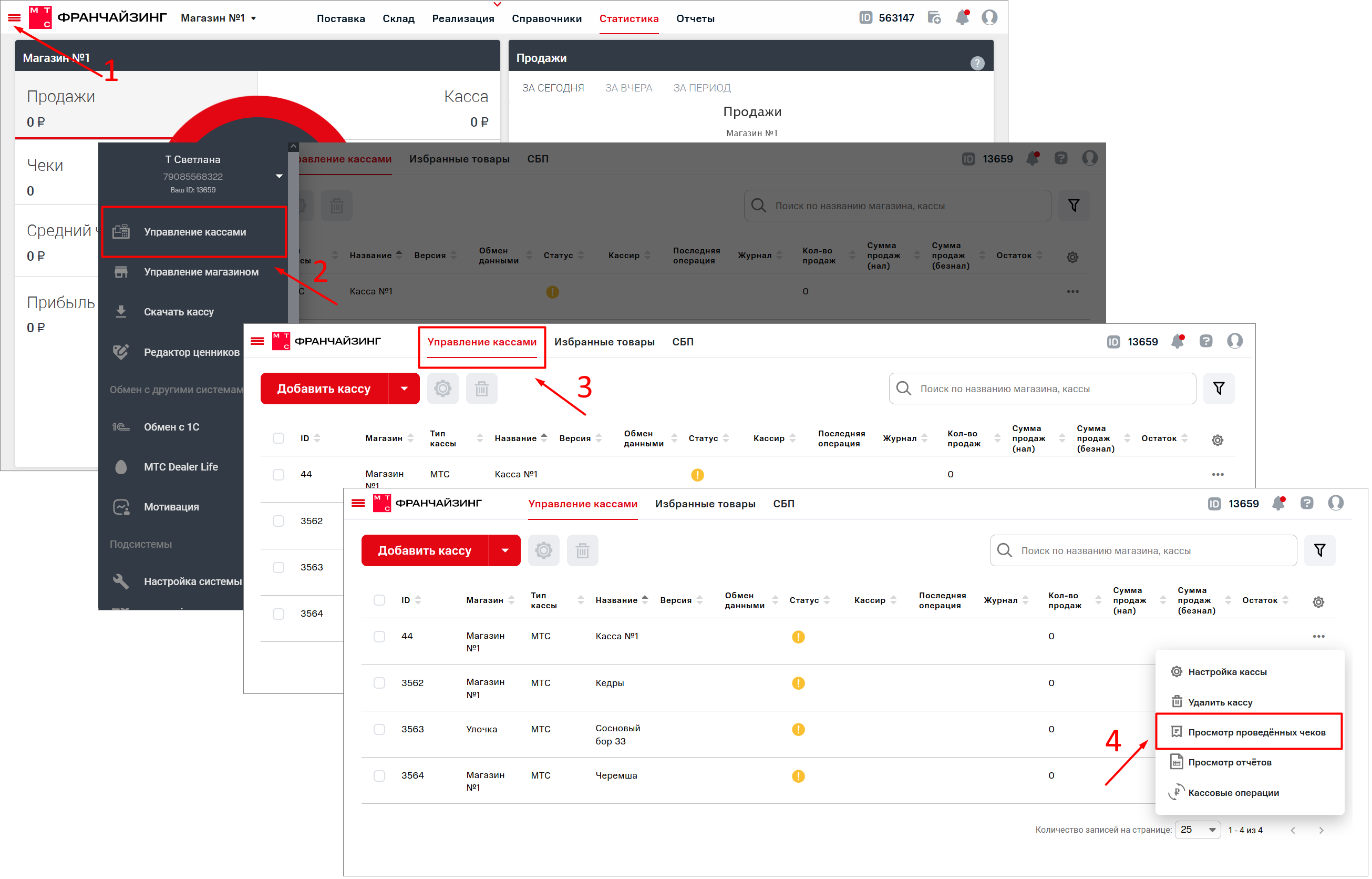Choose Настройка кассы from context menu

[1250, 672]
